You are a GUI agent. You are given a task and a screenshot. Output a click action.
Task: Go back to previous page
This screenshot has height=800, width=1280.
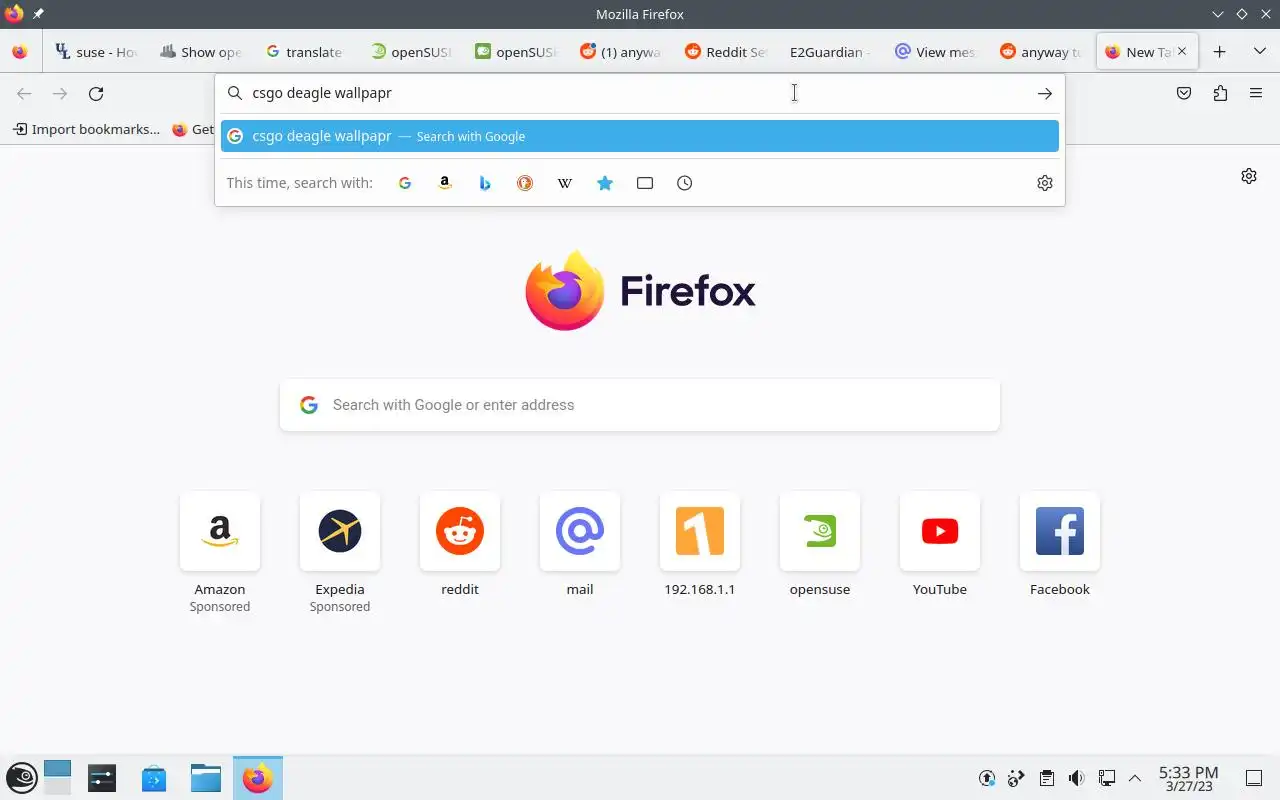coord(24,93)
